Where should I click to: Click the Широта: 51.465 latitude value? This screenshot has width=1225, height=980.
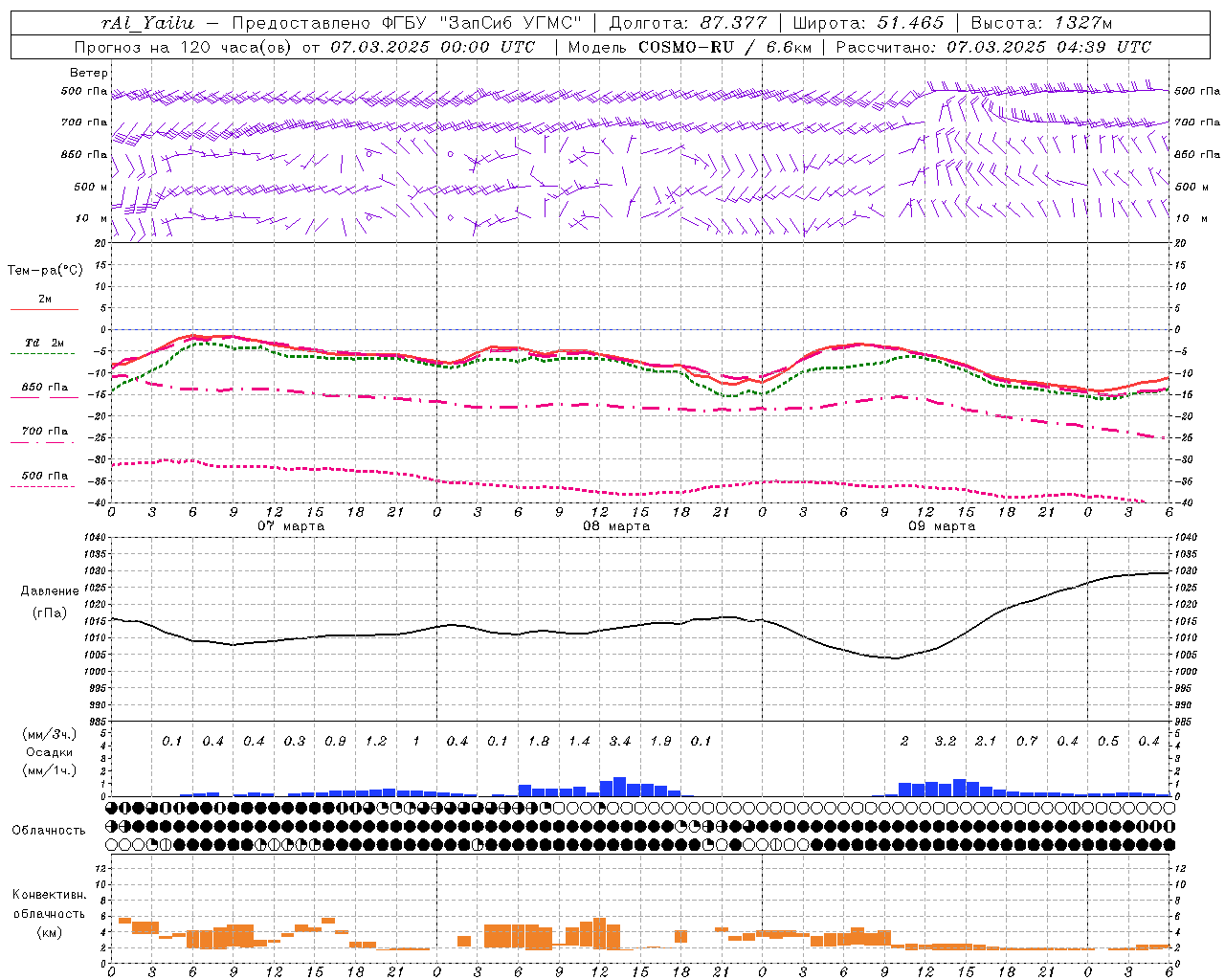coord(868,23)
